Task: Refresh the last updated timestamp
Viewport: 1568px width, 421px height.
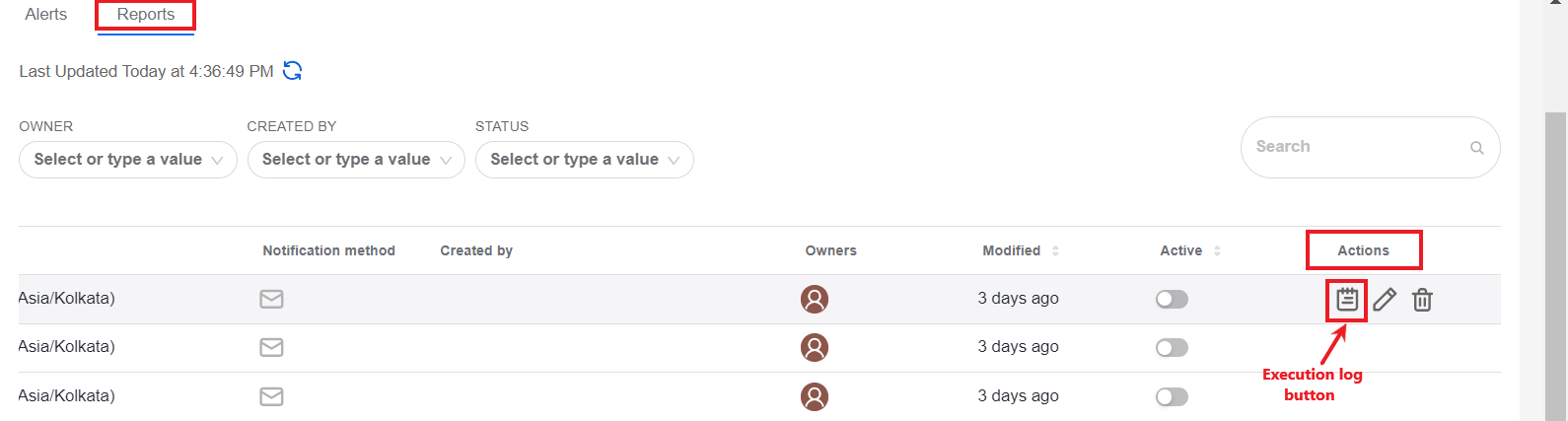Action: click(292, 71)
